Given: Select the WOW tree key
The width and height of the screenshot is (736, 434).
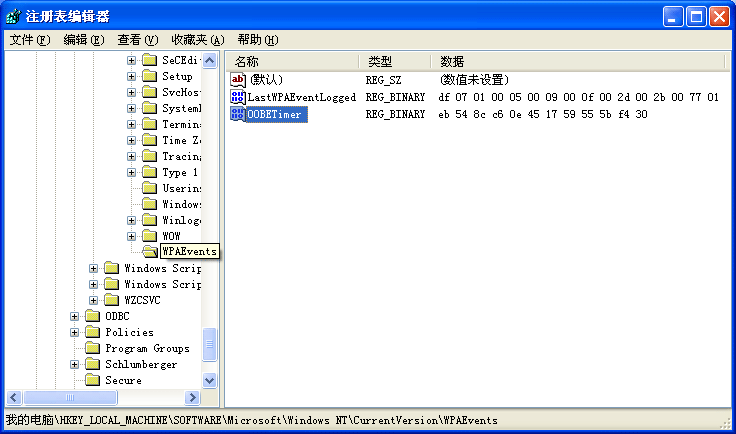Looking at the screenshot, I should coord(172,236).
